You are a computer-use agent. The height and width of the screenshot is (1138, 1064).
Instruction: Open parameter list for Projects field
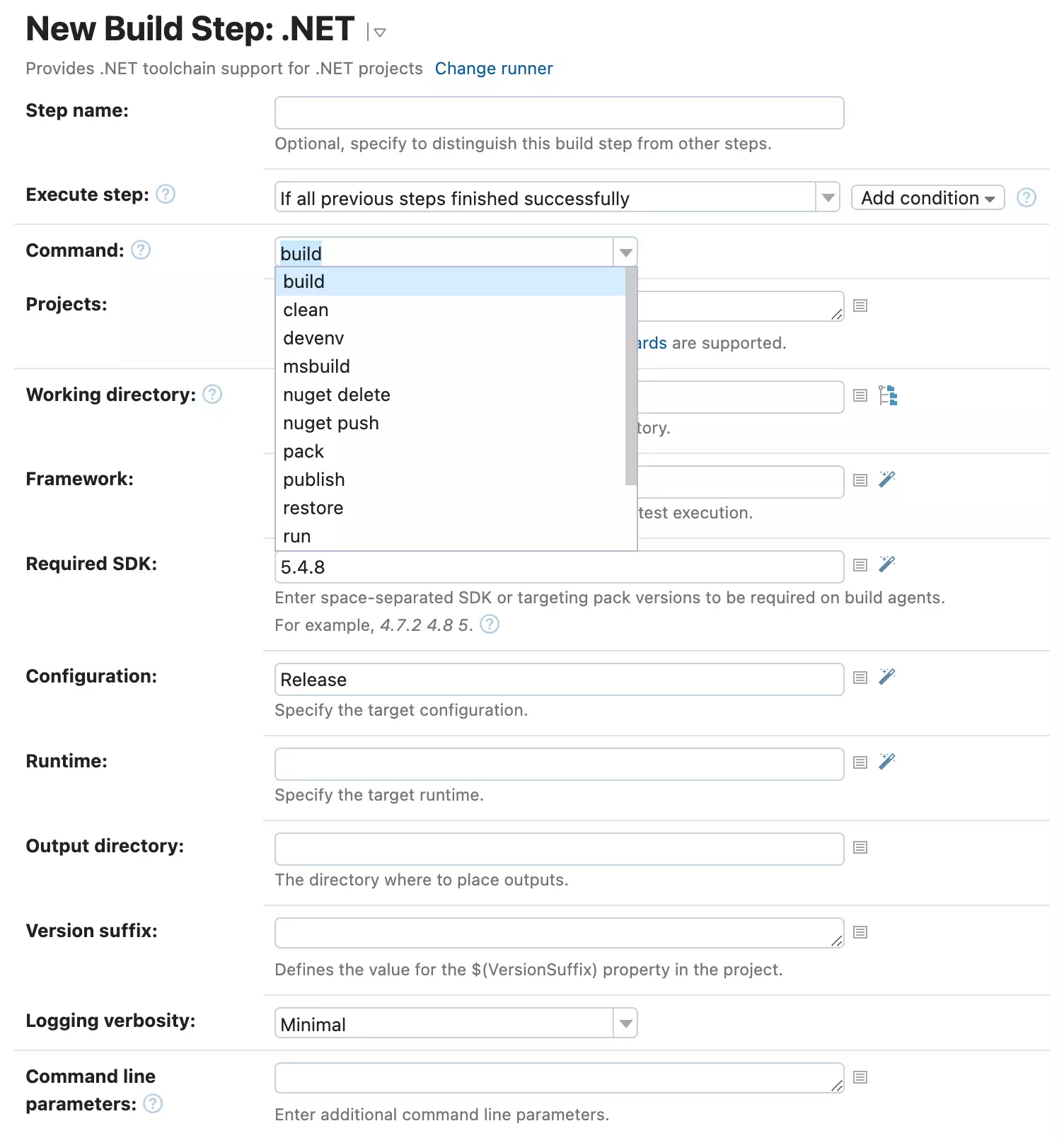click(860, 306)
